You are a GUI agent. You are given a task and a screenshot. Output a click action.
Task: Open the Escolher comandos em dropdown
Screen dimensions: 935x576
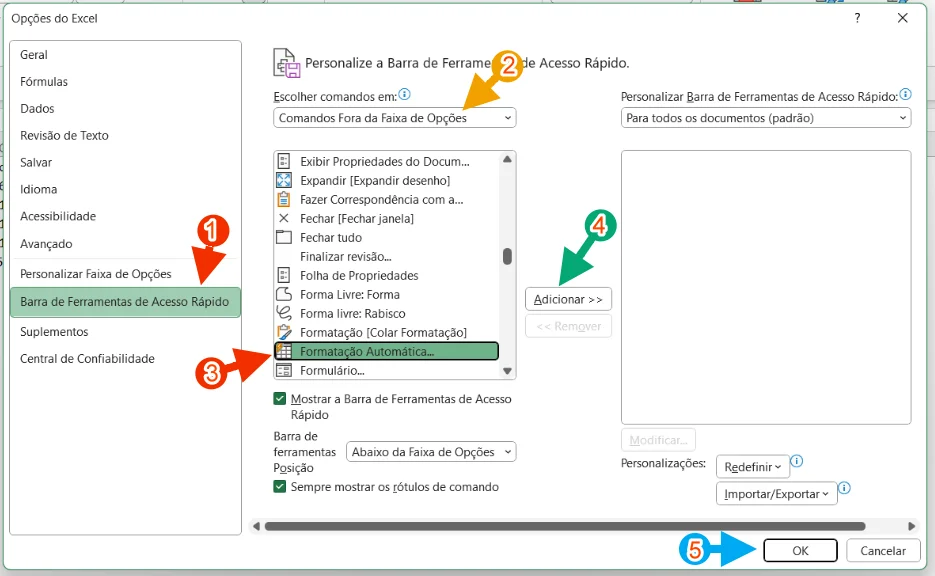395,117
